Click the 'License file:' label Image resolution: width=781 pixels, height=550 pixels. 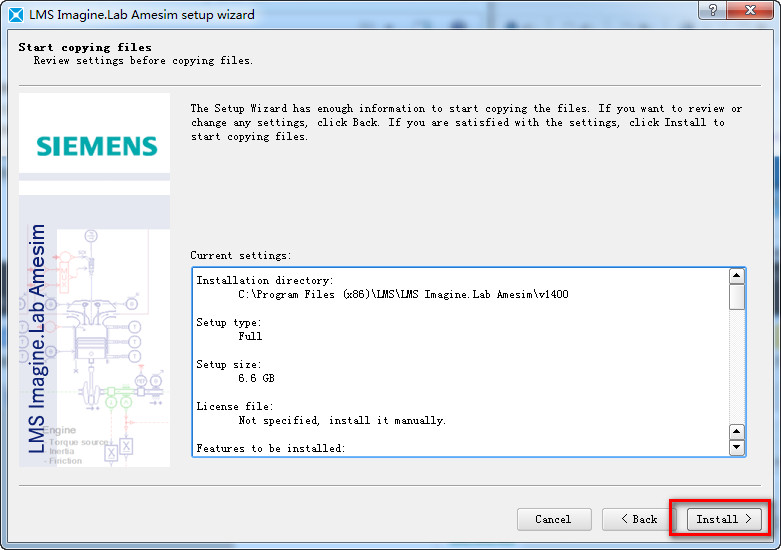click(235, 407)
